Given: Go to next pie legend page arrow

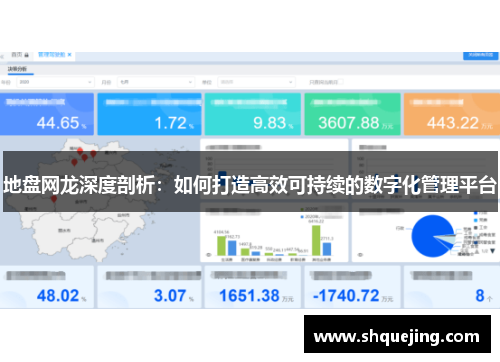Looking at the screenshot, I should 492,251.
